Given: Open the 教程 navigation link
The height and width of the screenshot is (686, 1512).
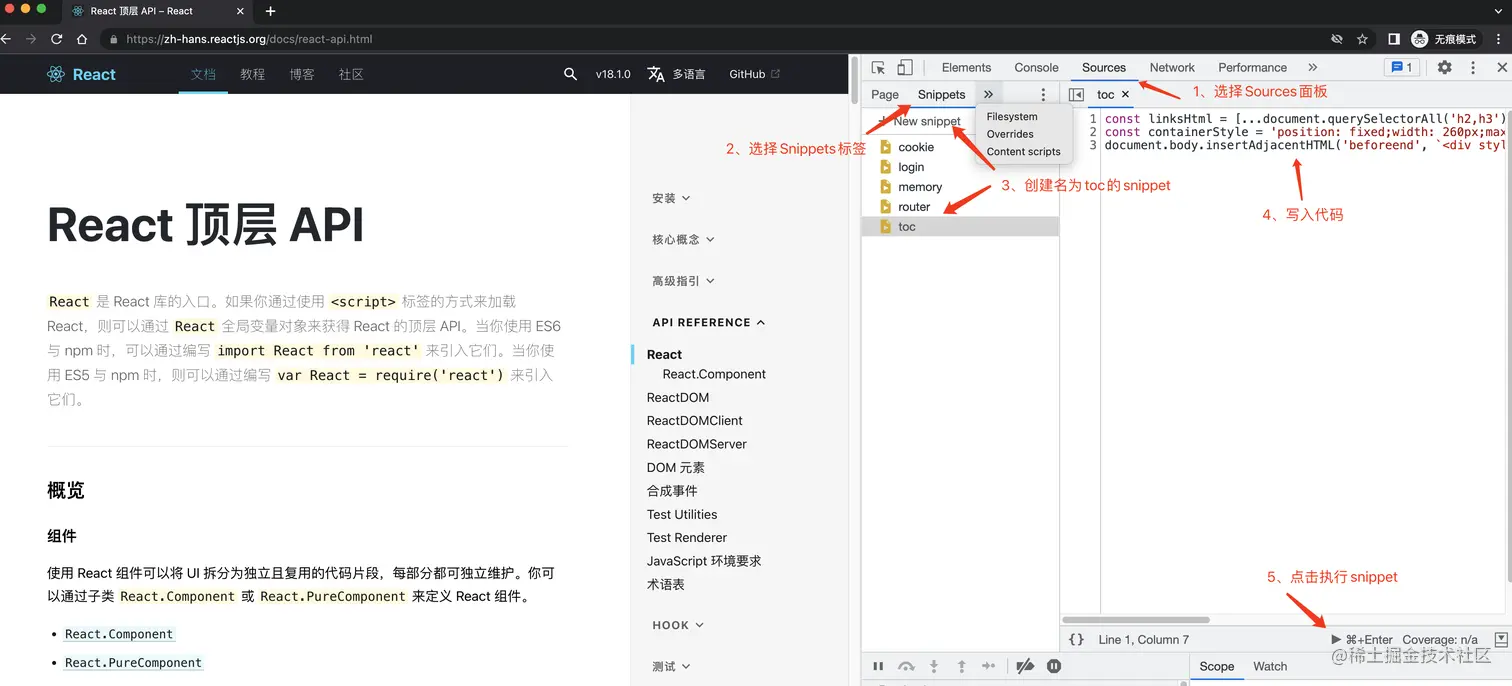Looking at the screenshot, I should (x=252, y=74).
